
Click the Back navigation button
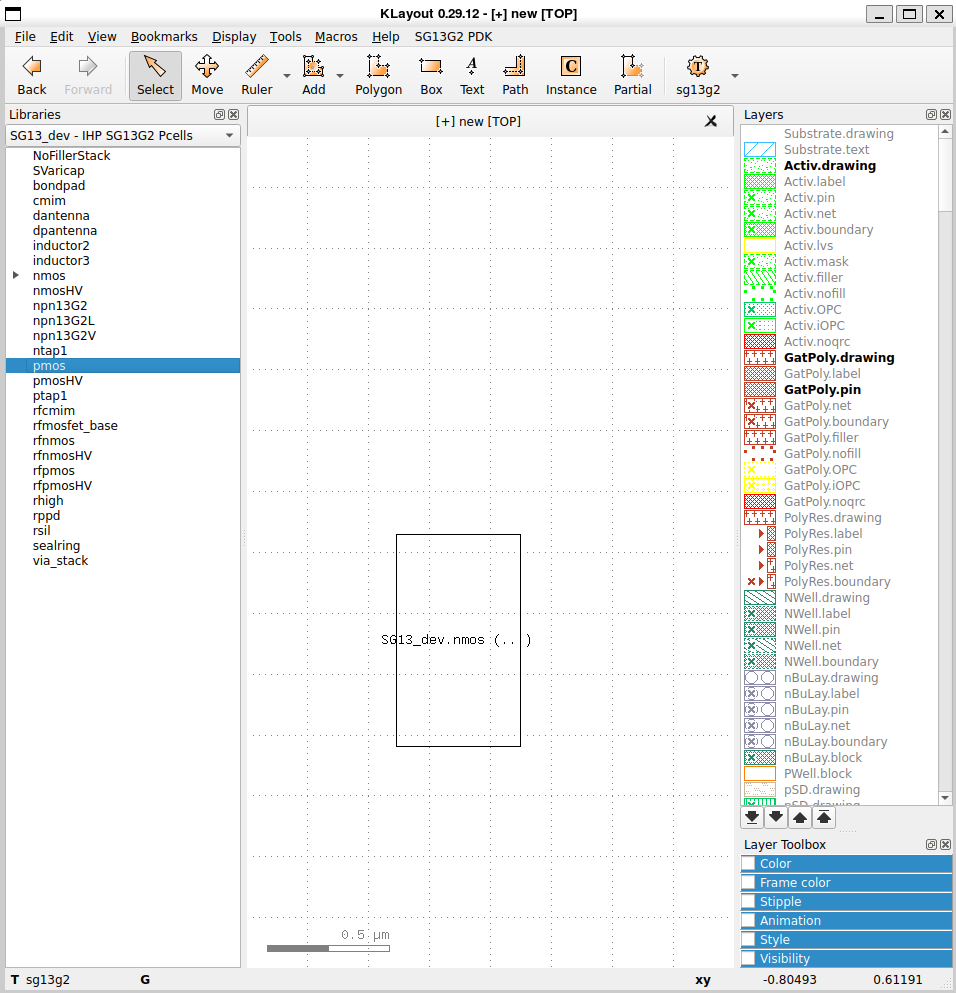click(x=32, y=76)
